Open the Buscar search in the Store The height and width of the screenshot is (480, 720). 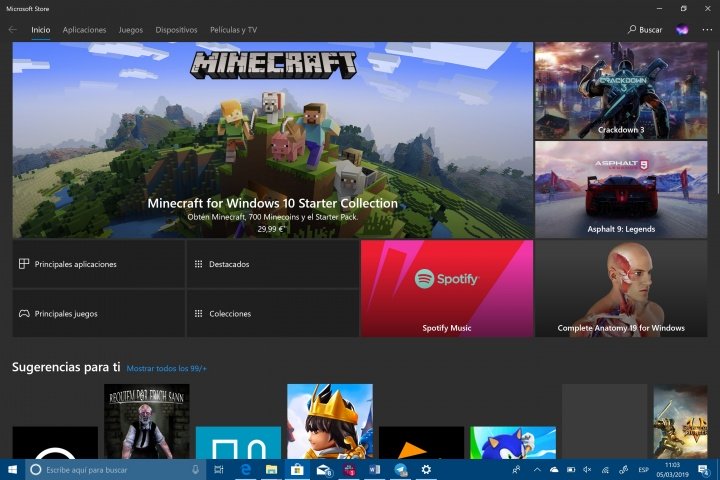click(x=645, y=30)
